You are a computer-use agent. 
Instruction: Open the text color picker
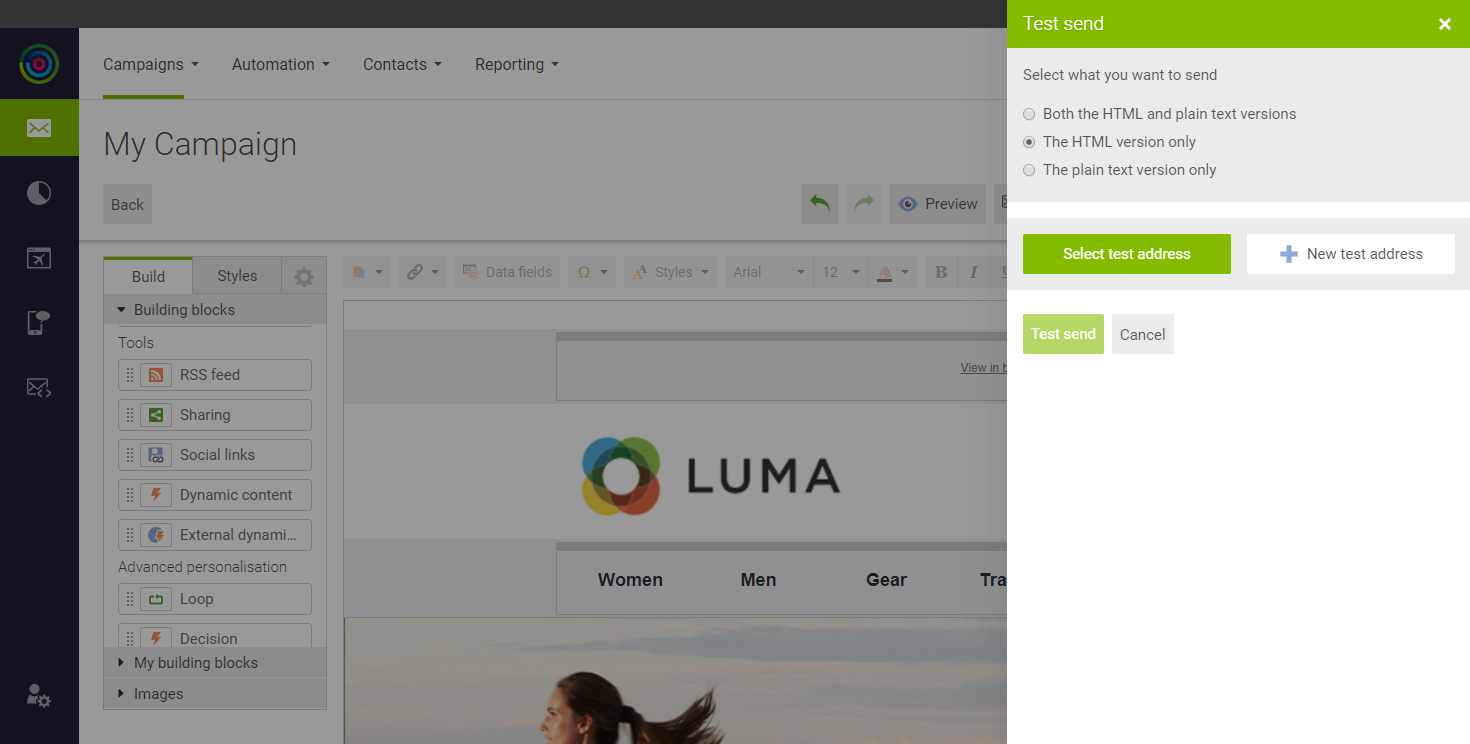point(893,272)
